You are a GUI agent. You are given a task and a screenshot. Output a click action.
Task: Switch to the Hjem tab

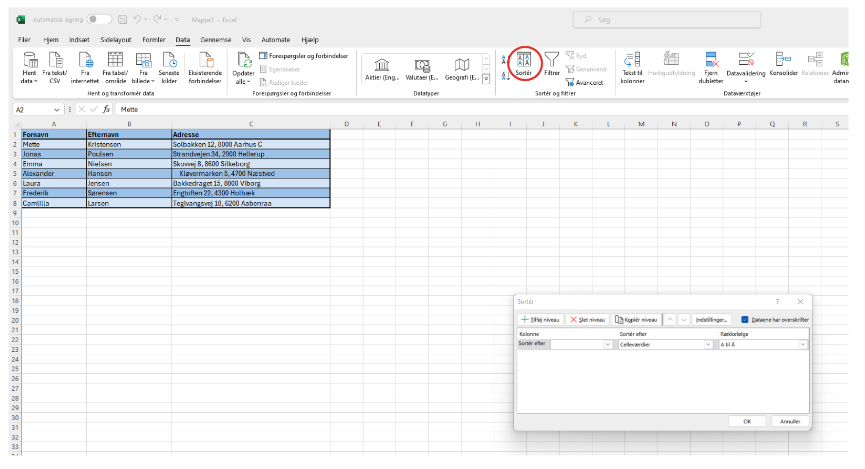tap(51, 40)
